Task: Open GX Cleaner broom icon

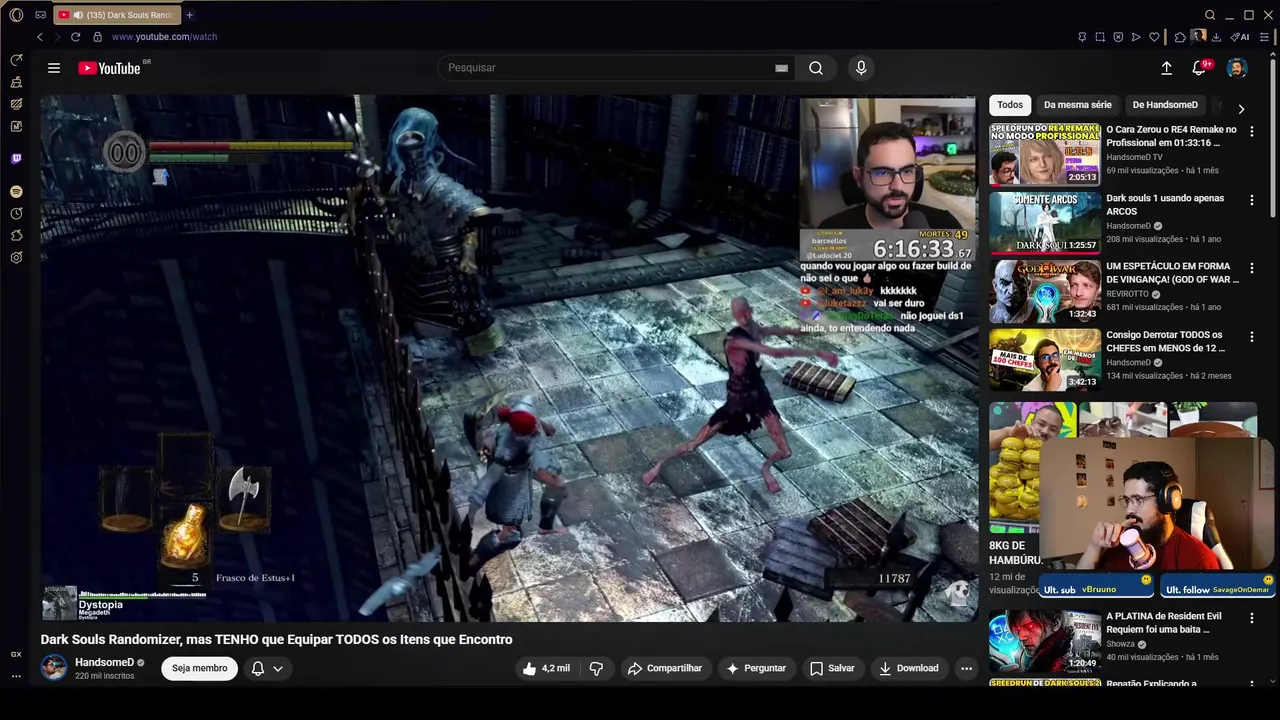Action: (x=16, y=82)
